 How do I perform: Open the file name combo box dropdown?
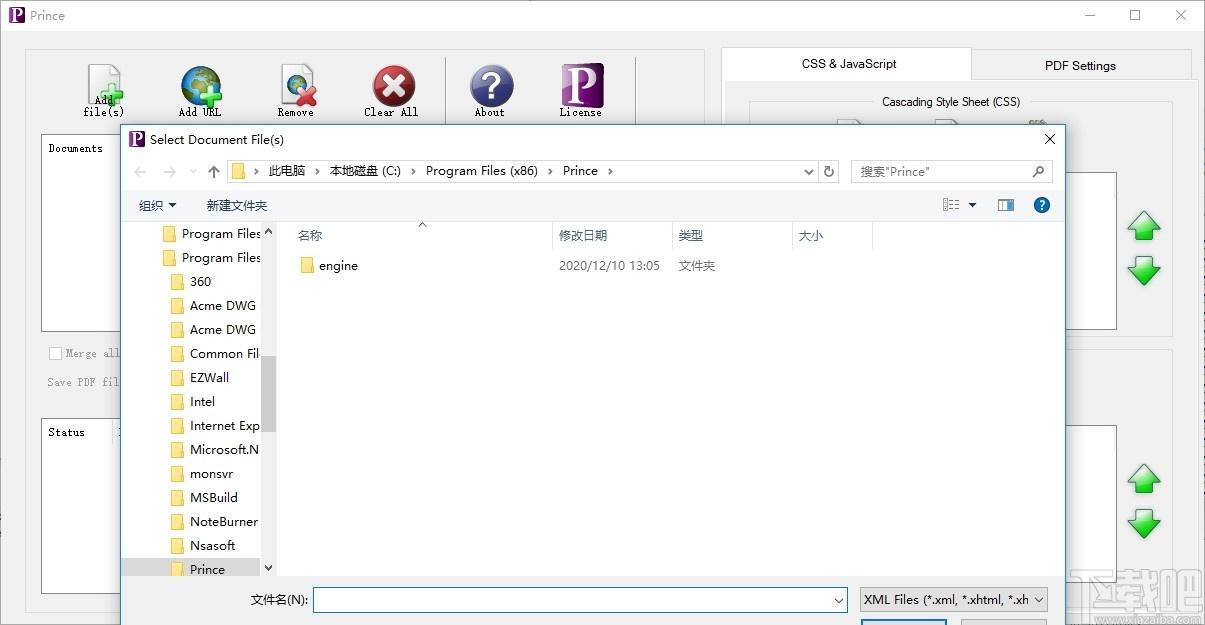click(x=839, y=600)
